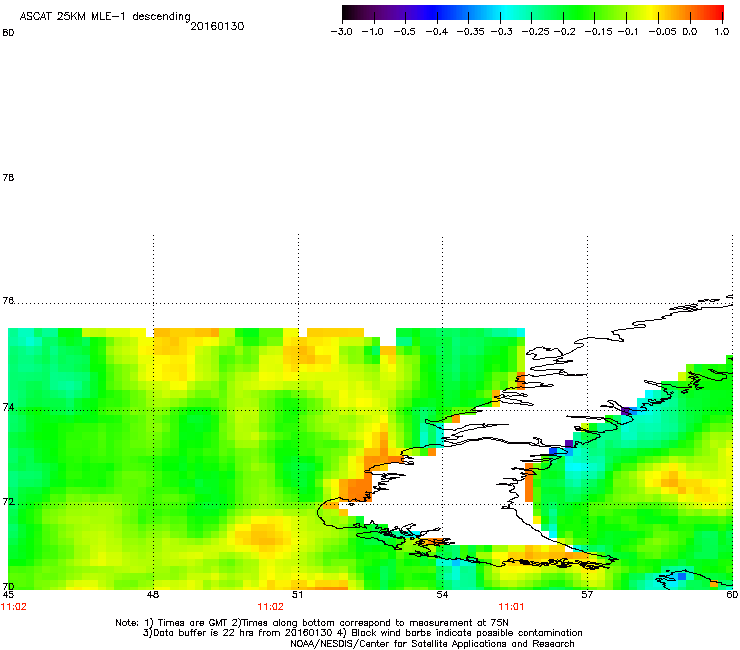The image size is (740, 650).
Task: Click the longitude label "45"
Action: 8,595
